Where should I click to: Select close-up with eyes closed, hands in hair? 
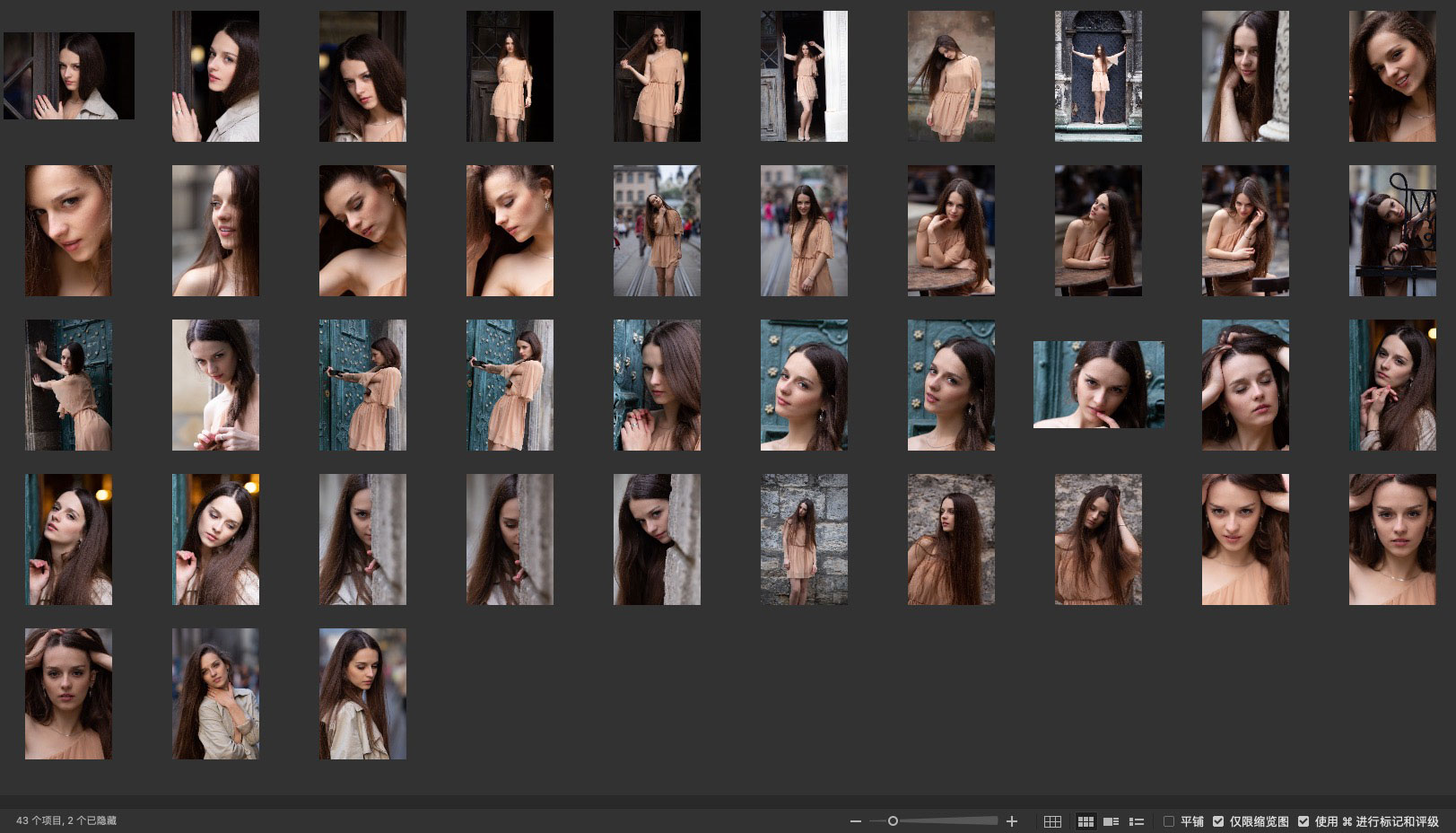point(1245,385)
